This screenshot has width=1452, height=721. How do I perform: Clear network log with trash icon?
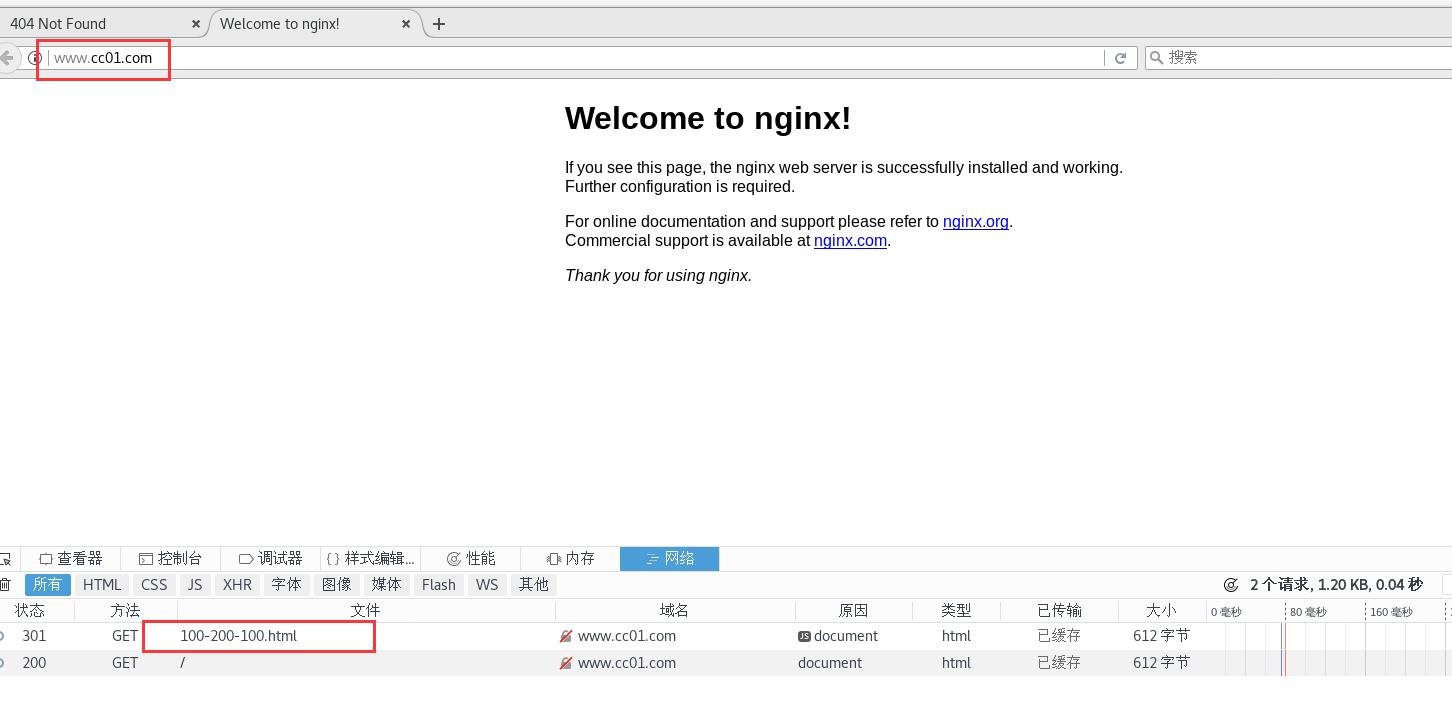[x=5, y=585]
